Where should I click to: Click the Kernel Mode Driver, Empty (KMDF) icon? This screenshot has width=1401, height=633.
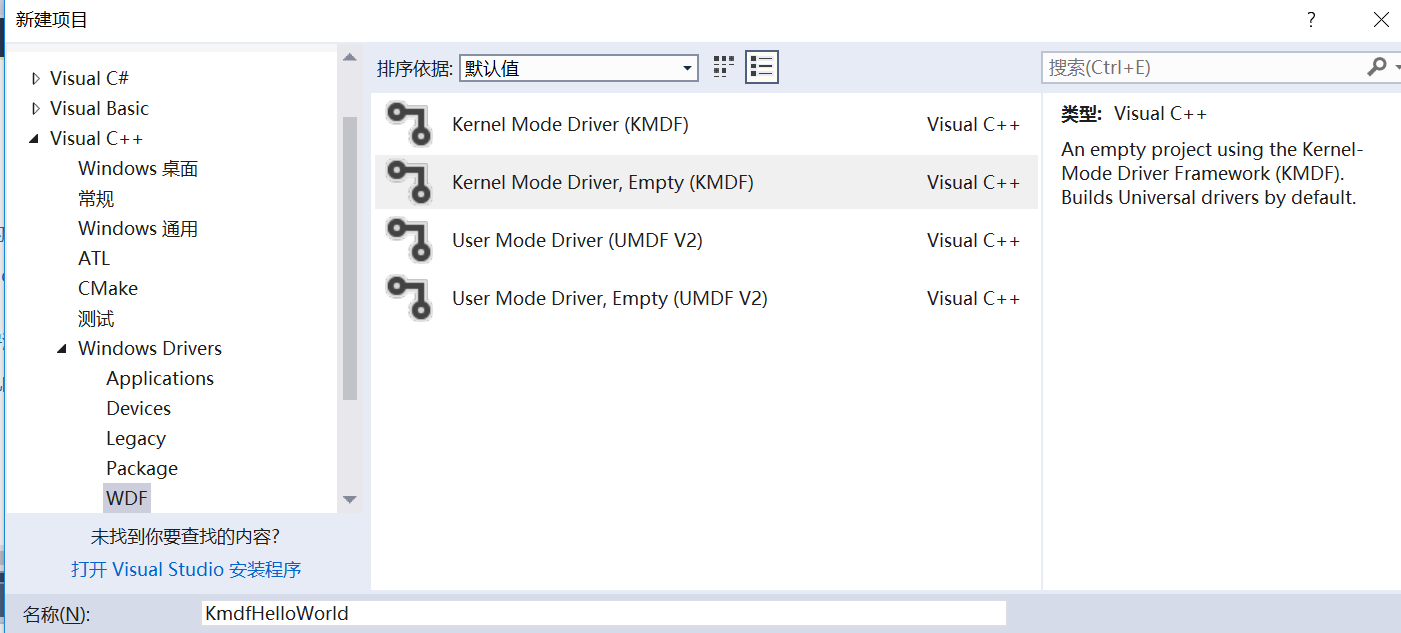pos(408,183)
